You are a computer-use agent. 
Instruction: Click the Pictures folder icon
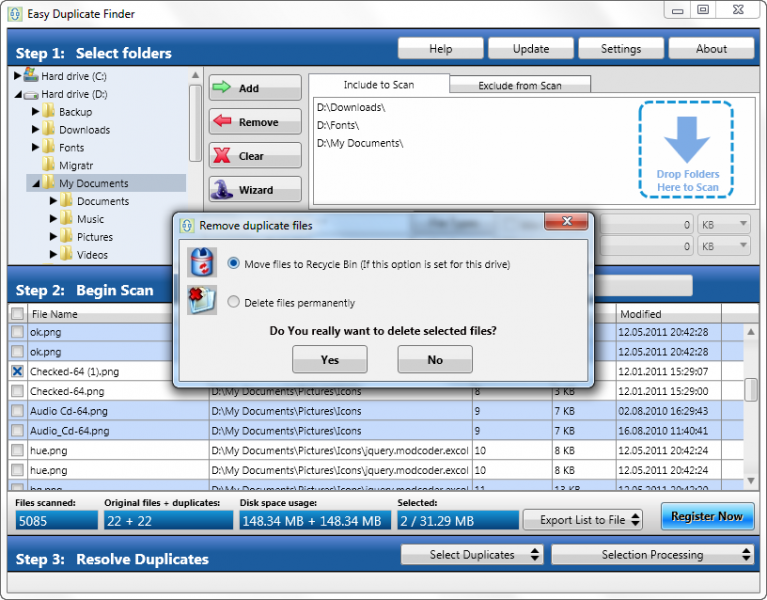tap(66, 236)
